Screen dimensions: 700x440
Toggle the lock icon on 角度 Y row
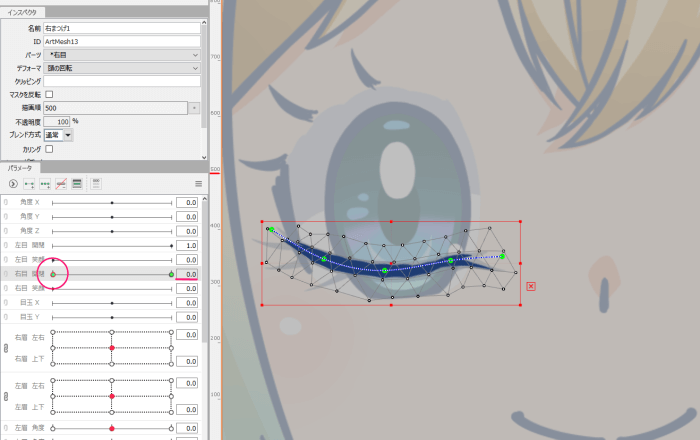point(6,216)
